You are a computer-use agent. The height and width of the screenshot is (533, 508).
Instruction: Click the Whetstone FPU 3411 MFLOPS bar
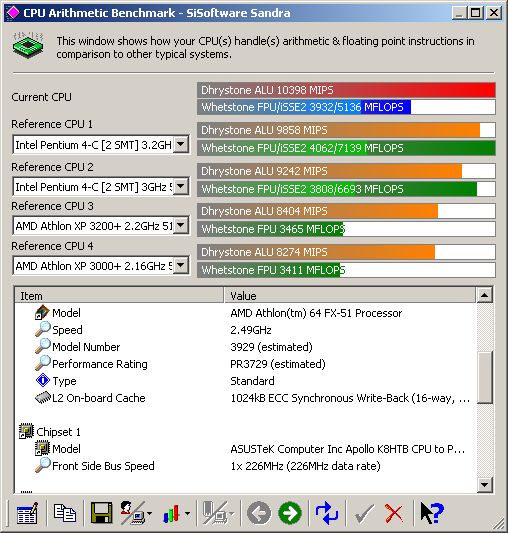point(346,270)
